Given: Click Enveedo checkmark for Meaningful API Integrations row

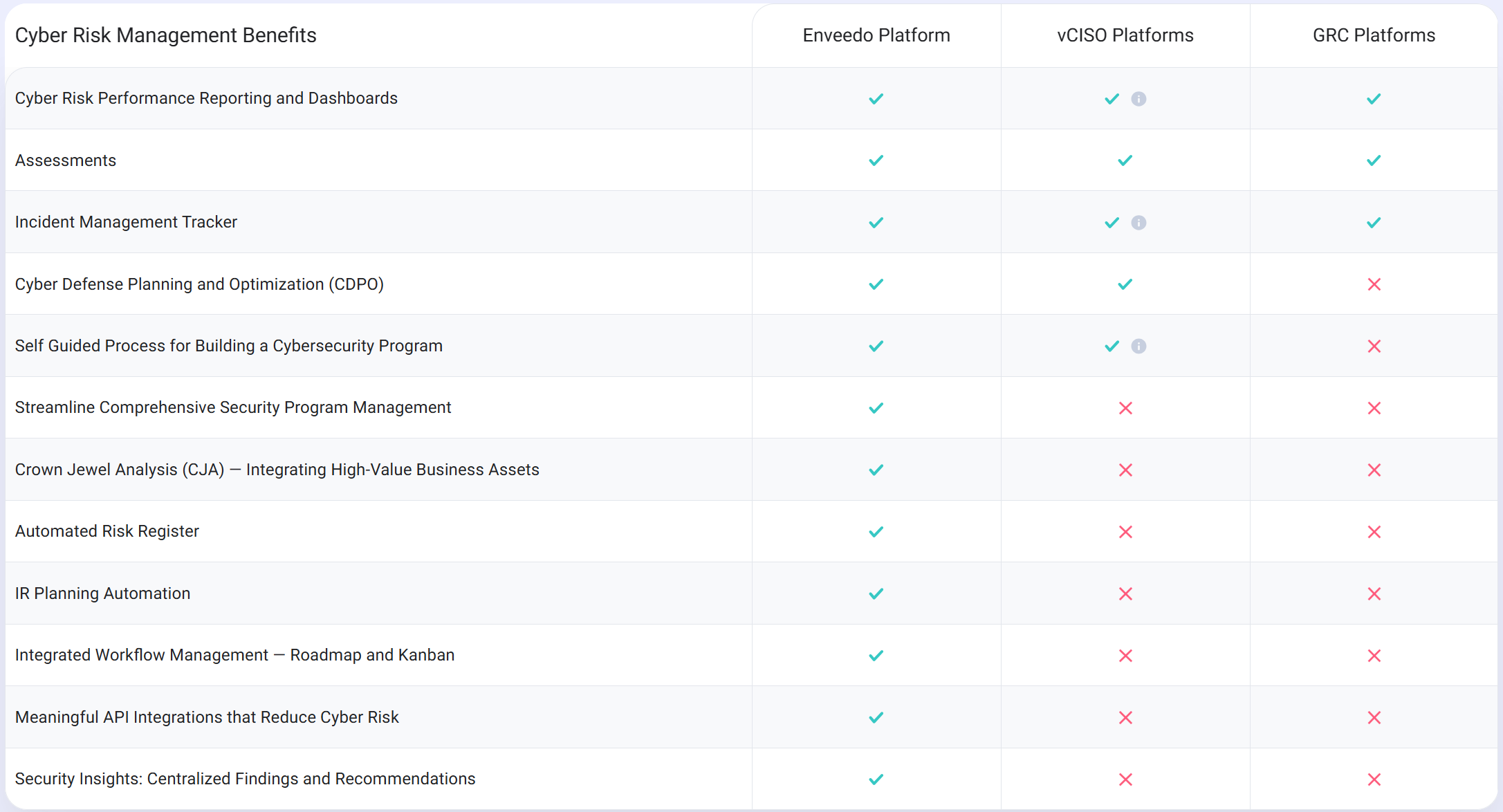Looking at the screenshot, I should pyautogui.click(x=876, y=717).
